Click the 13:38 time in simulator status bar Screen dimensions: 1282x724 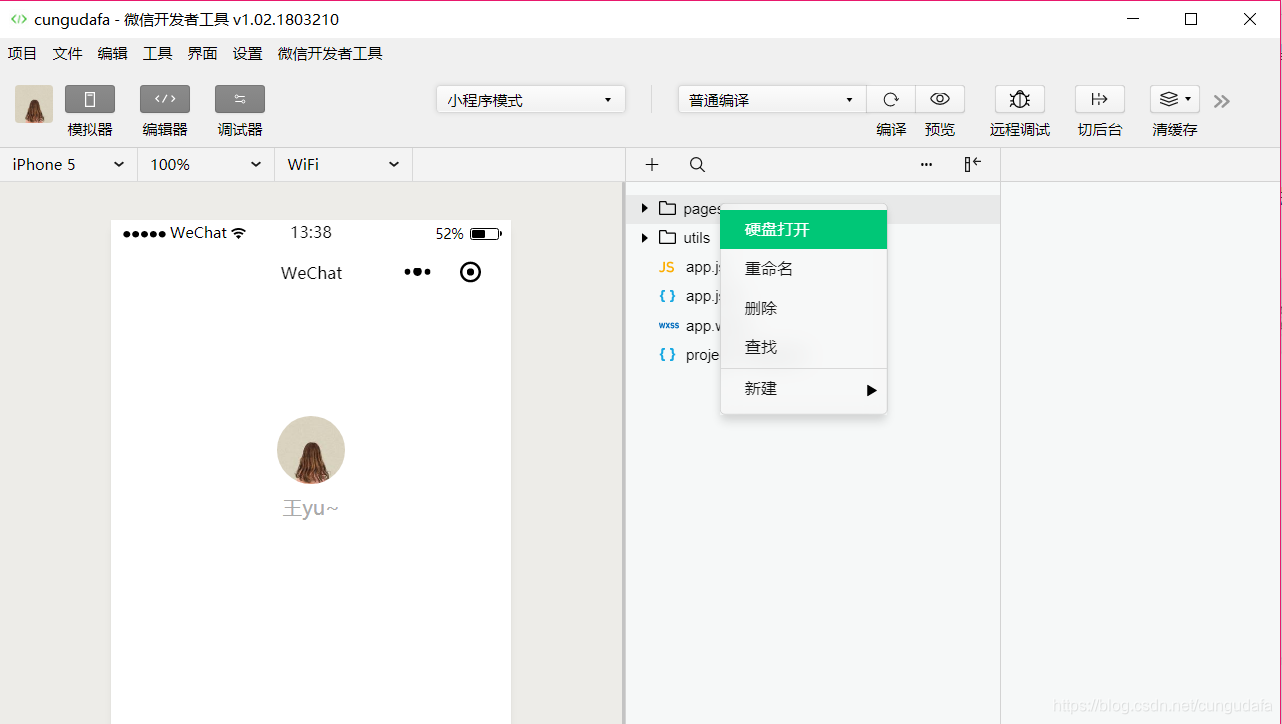point(311,232)
